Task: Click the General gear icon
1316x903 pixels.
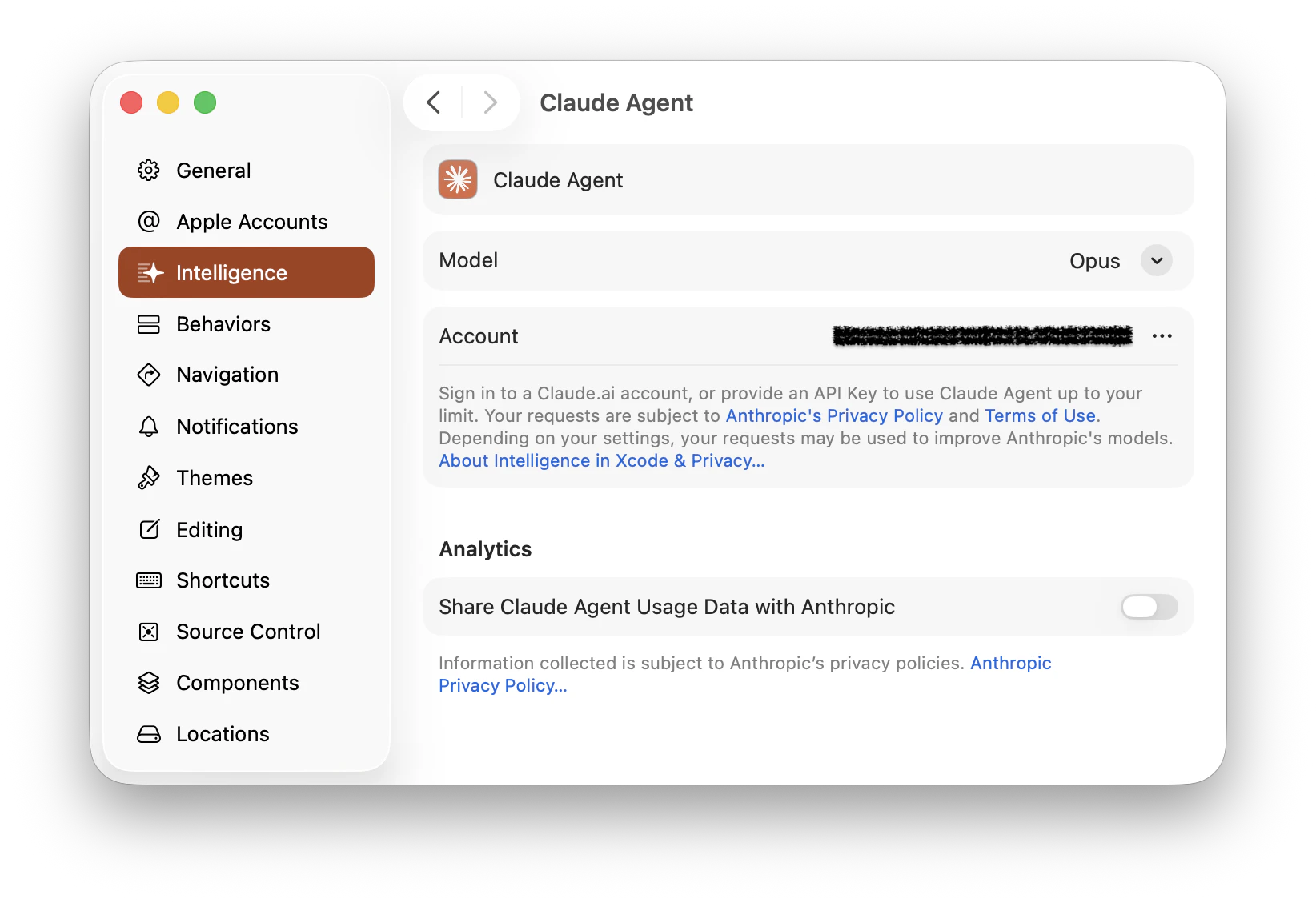Action: pos(149,171)
